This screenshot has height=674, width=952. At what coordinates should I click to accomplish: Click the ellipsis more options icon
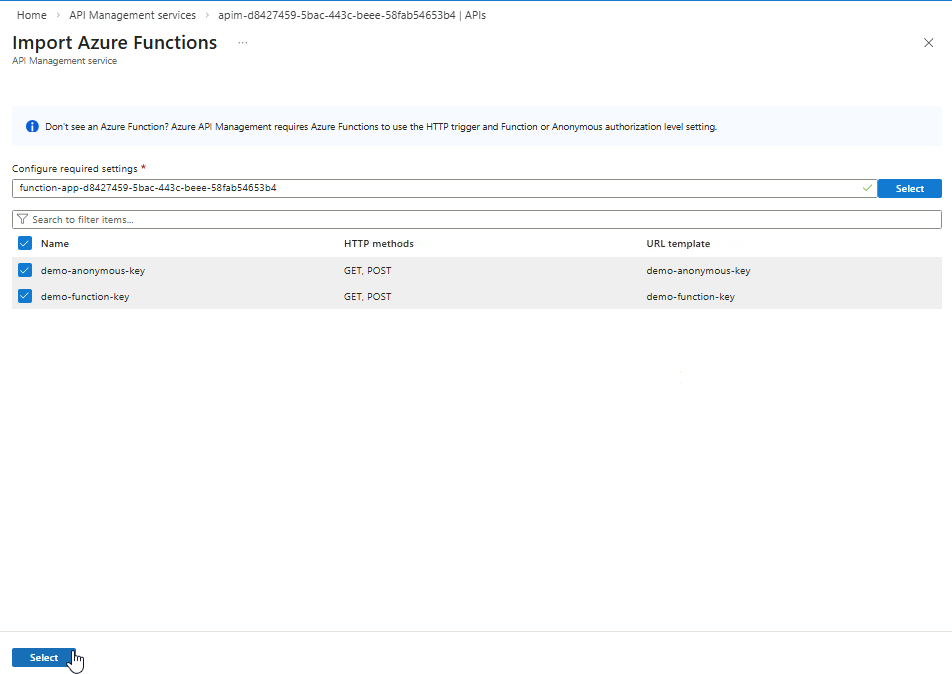coord(242,43)
